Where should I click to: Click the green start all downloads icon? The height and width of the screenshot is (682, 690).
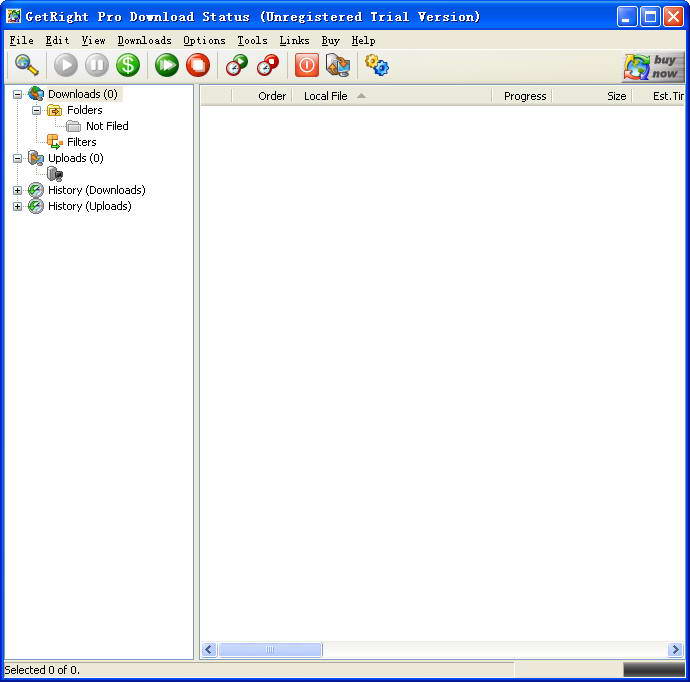167,66
